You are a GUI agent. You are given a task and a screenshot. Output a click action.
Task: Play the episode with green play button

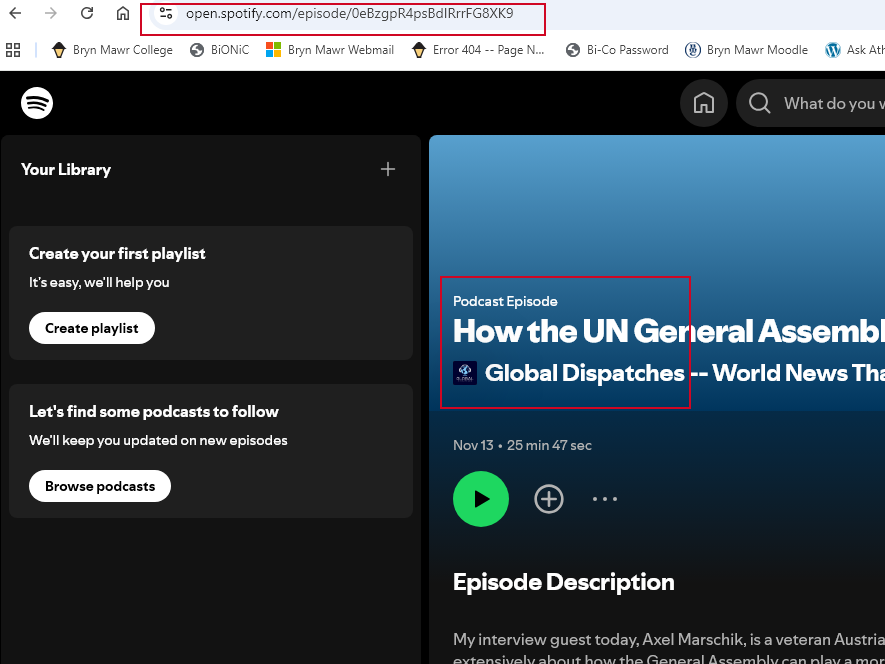pos(481,499)
